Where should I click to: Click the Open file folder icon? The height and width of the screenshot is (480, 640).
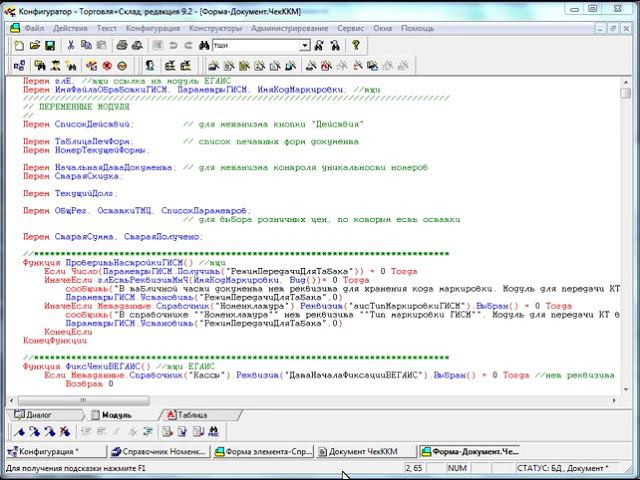click(35, 46)
